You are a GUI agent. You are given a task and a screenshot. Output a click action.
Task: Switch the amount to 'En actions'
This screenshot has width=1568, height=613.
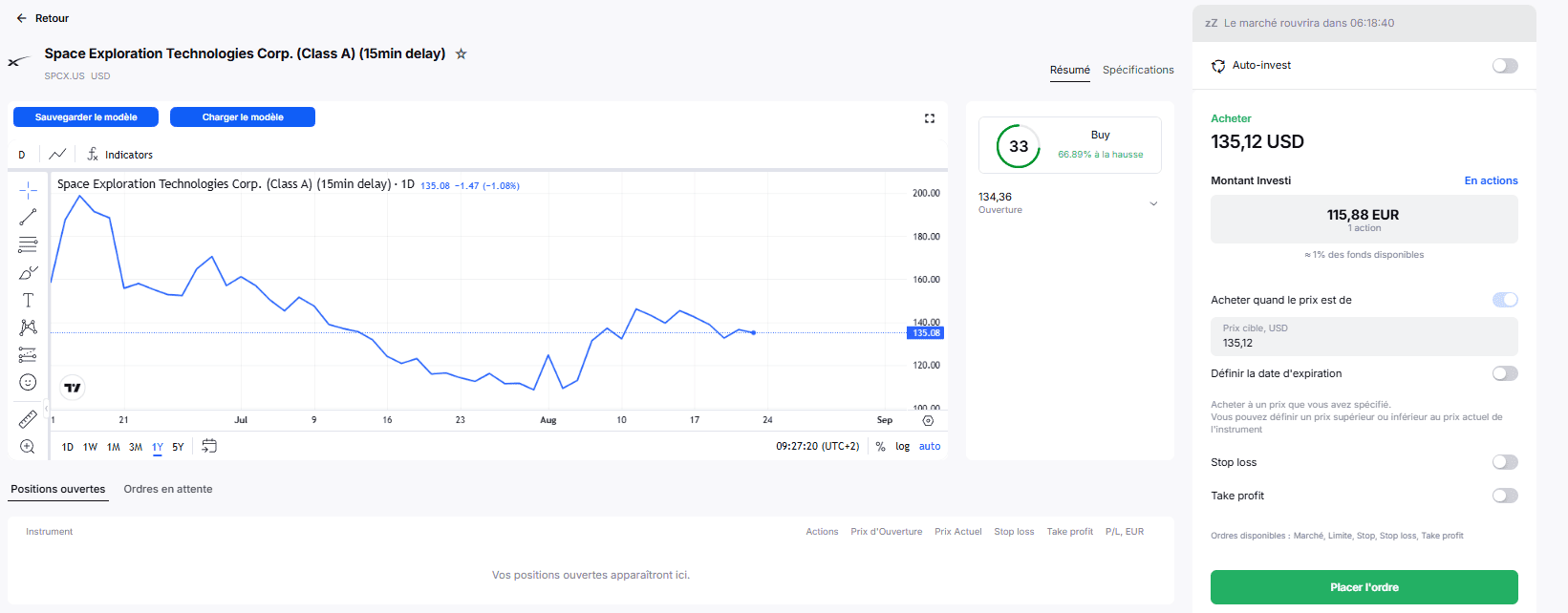coord(1491,180)
